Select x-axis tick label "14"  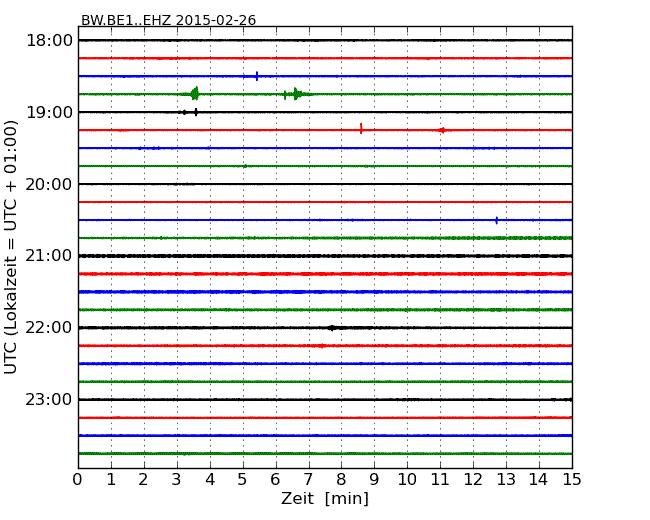pyautogui.click(x=538, y=479)
